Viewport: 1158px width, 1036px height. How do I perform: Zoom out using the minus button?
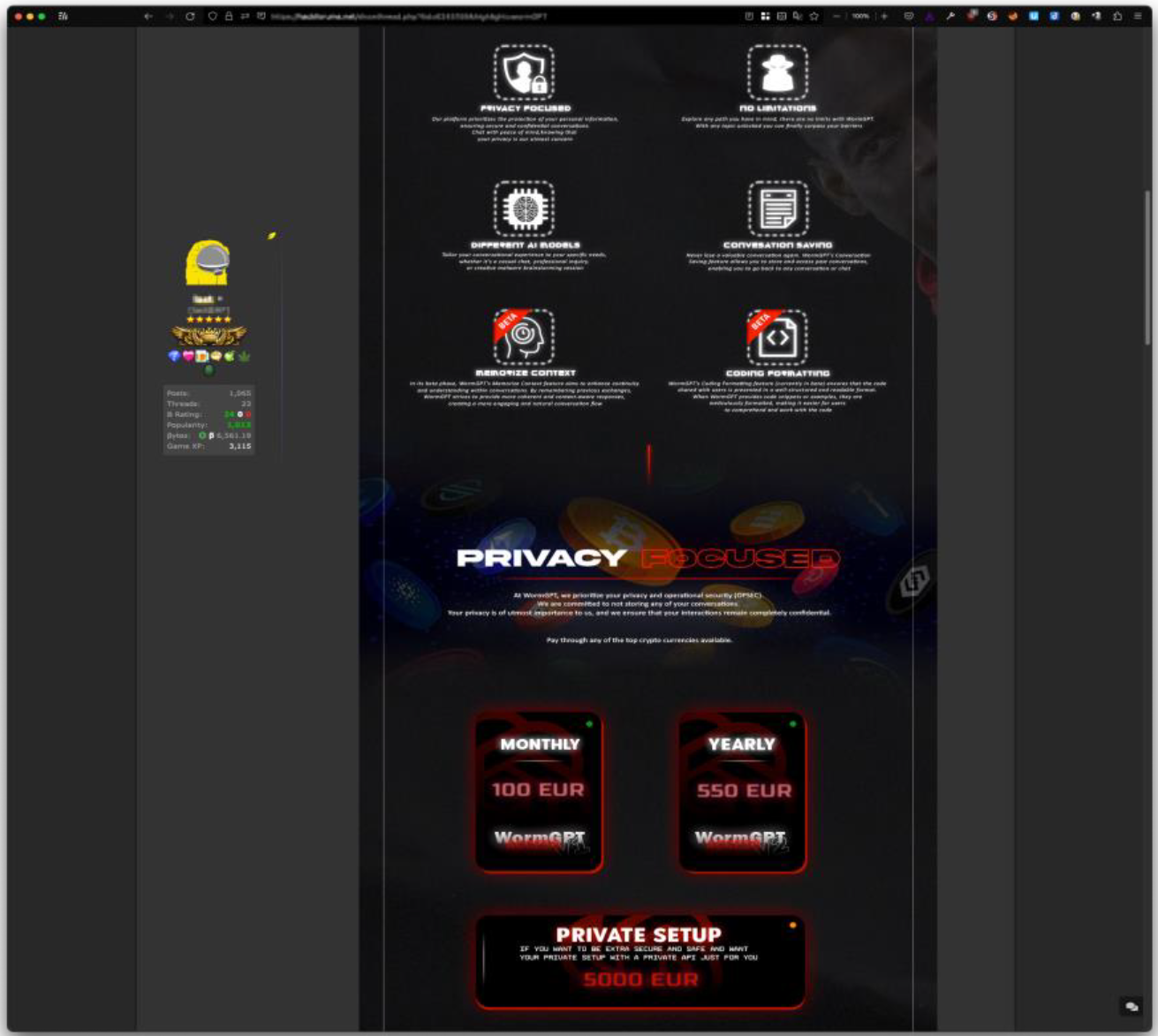point(836,17)
